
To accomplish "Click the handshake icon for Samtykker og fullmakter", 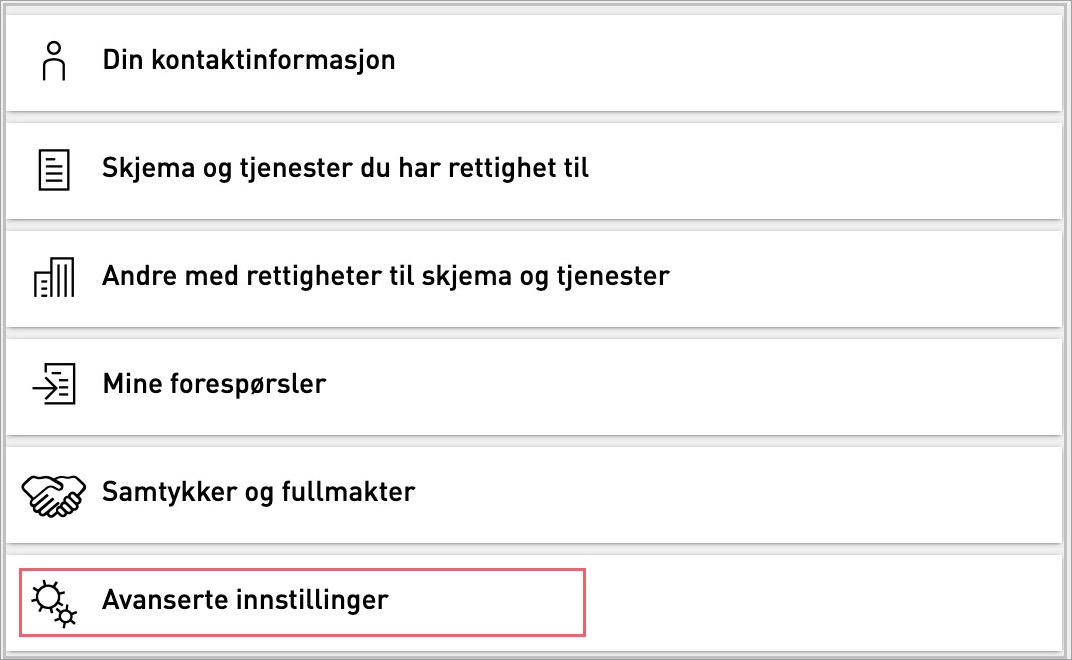I will coord(53,494).
